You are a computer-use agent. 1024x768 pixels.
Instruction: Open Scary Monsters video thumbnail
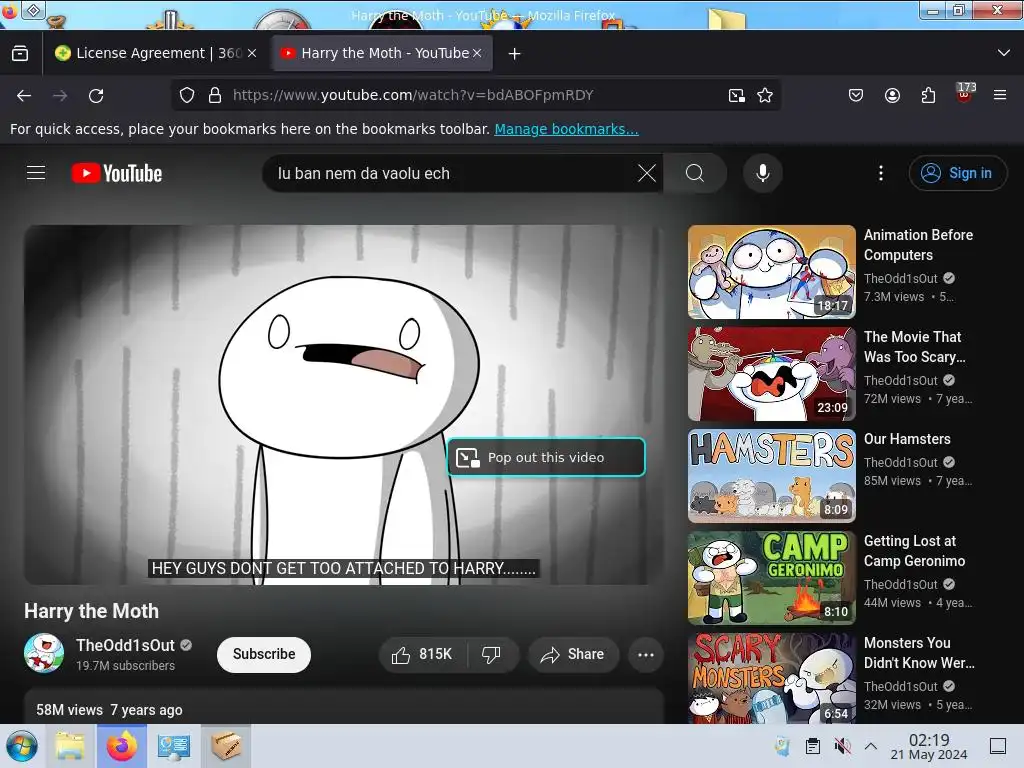coord(771,678)
